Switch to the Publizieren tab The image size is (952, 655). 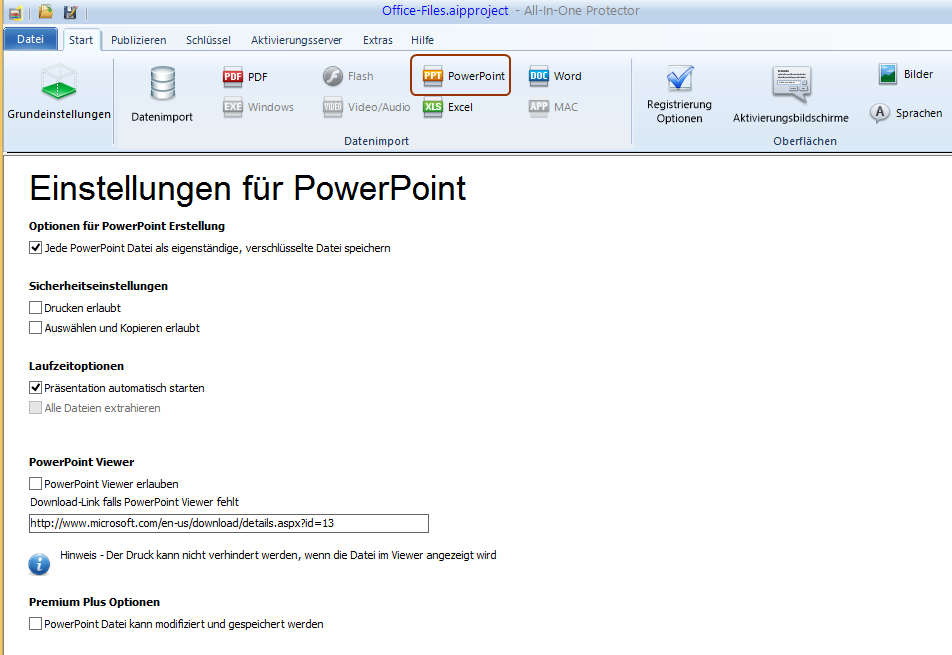coord(139,40)
